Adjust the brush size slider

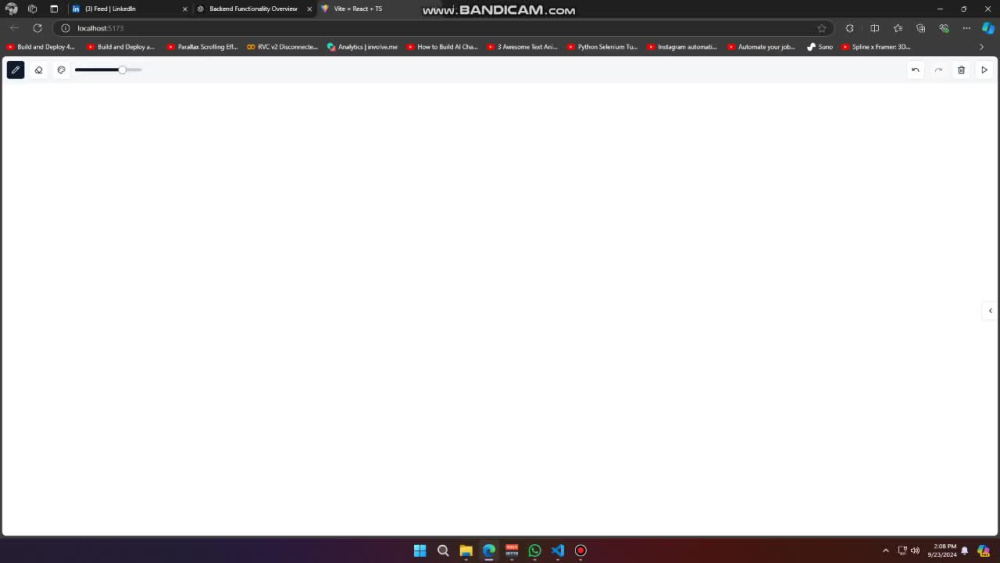tap(108, 69)
